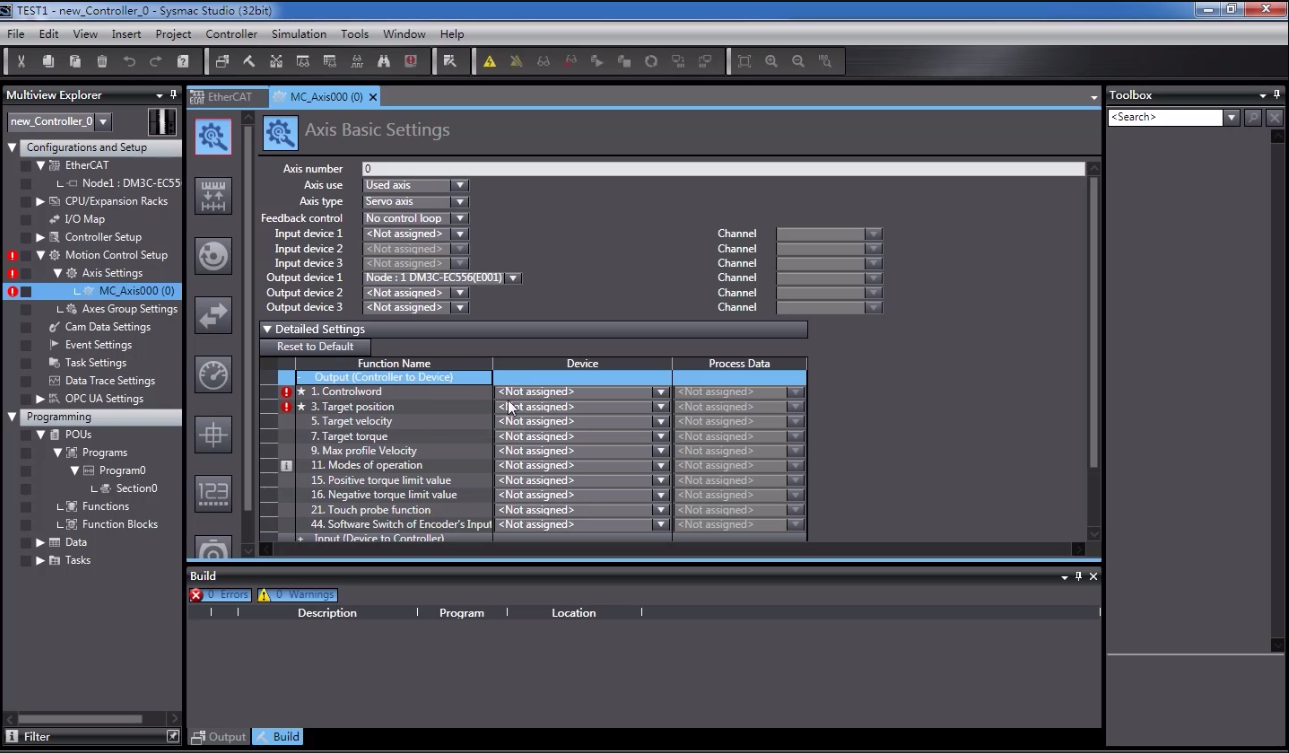1289x753 pixels.
Task: Click the Reset to Default button
Action: (x=315, y=347)
